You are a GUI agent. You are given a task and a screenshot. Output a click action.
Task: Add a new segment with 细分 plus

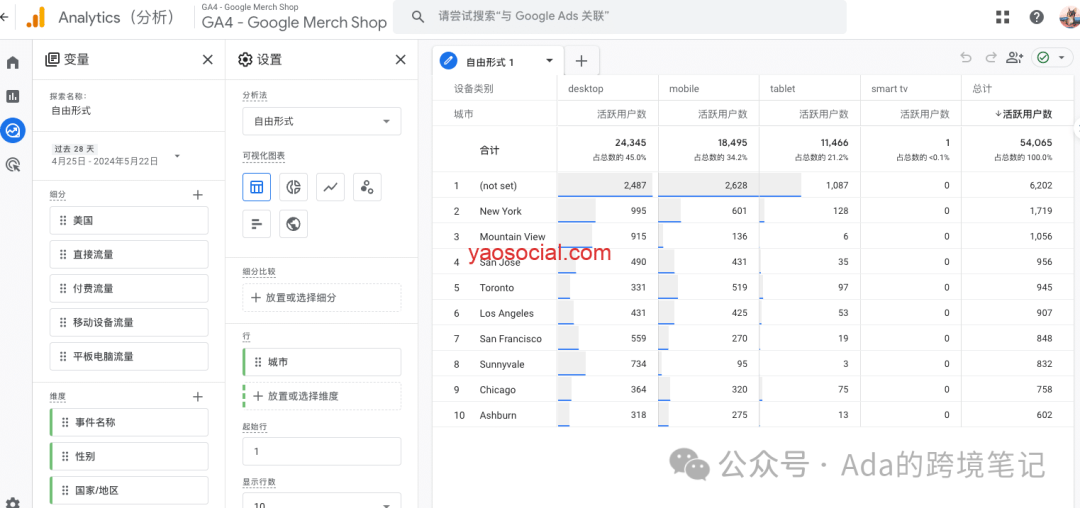198,195
